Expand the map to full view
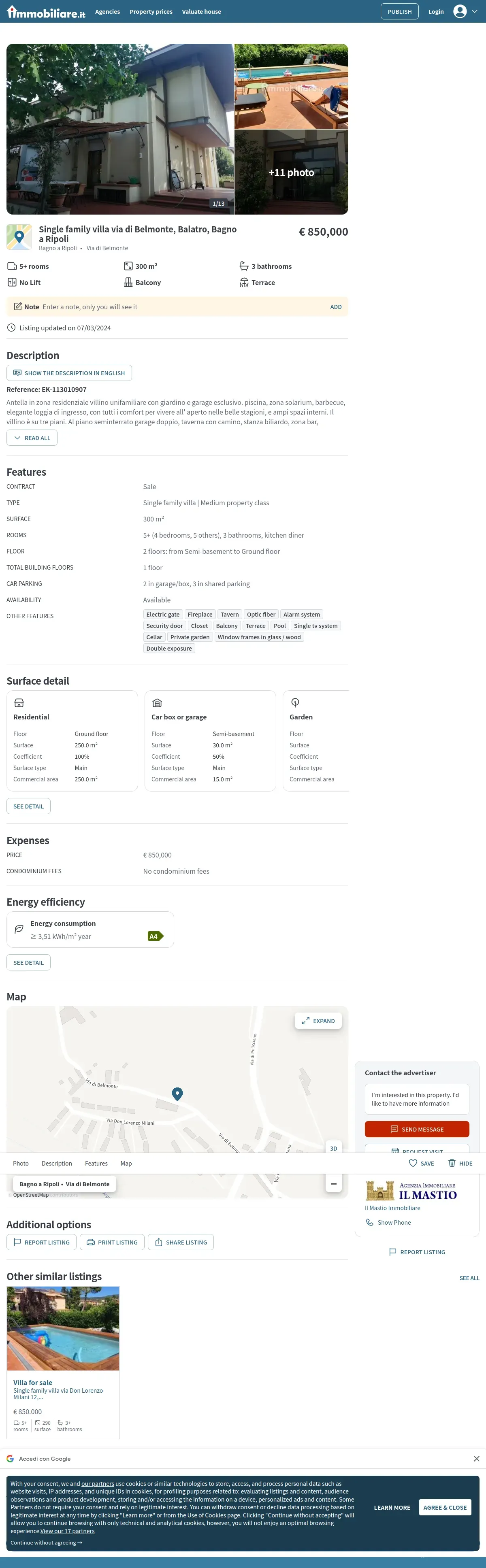 (318, 1021)
